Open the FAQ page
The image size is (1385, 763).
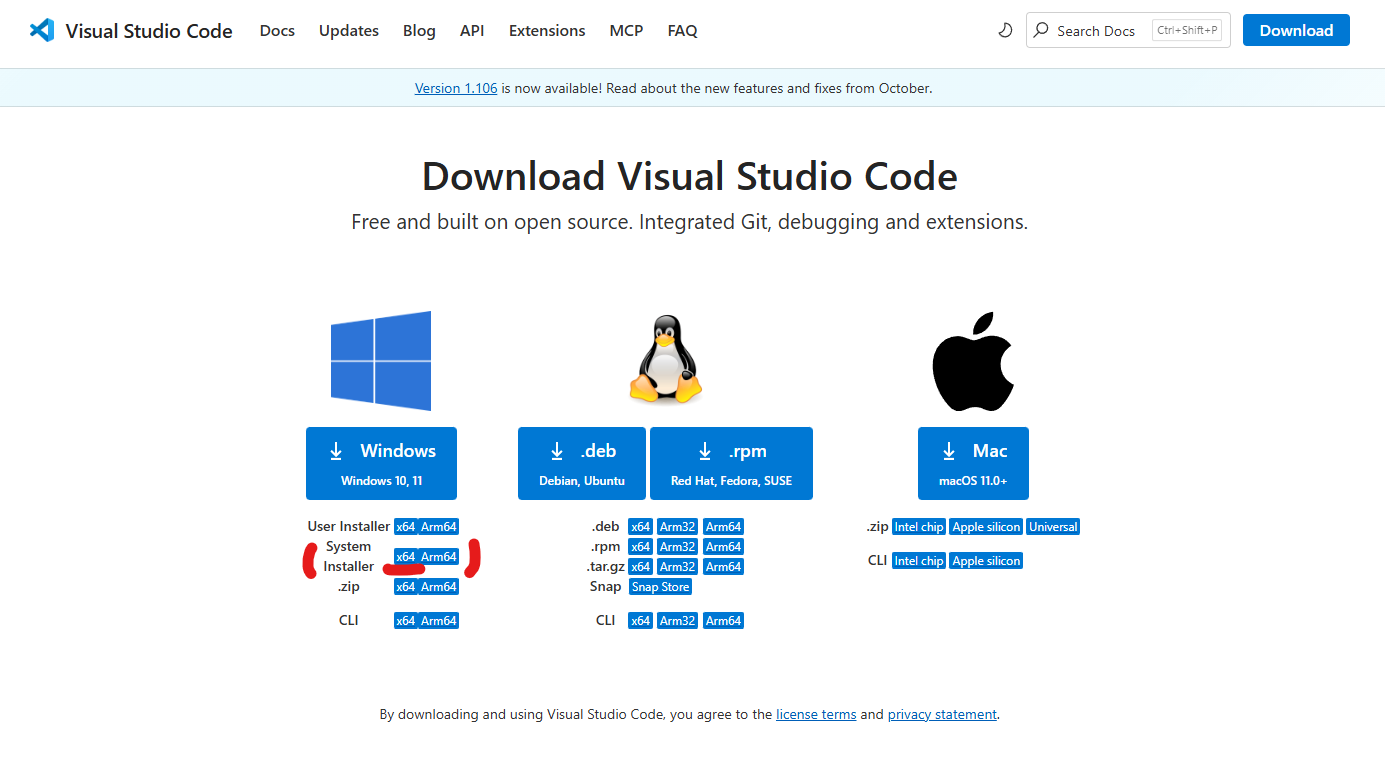682,31
